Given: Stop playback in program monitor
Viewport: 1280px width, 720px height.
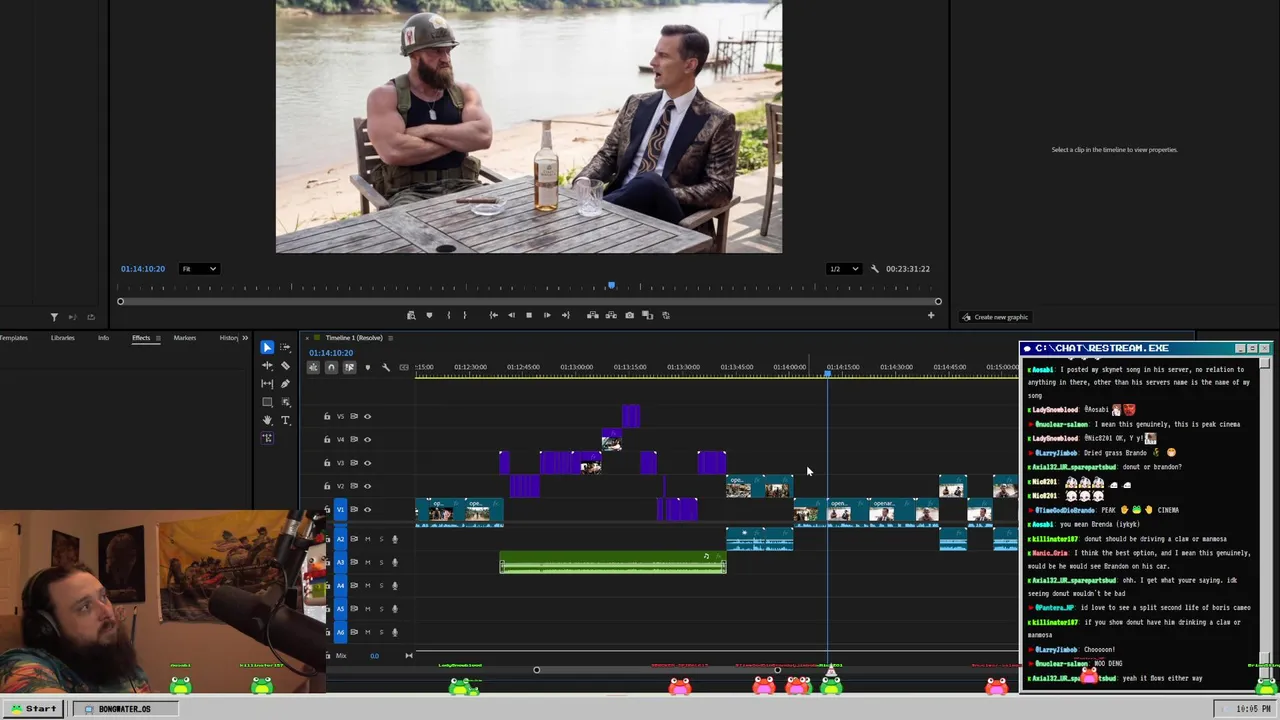Looking at the screenshot, I should click(529, 315).
